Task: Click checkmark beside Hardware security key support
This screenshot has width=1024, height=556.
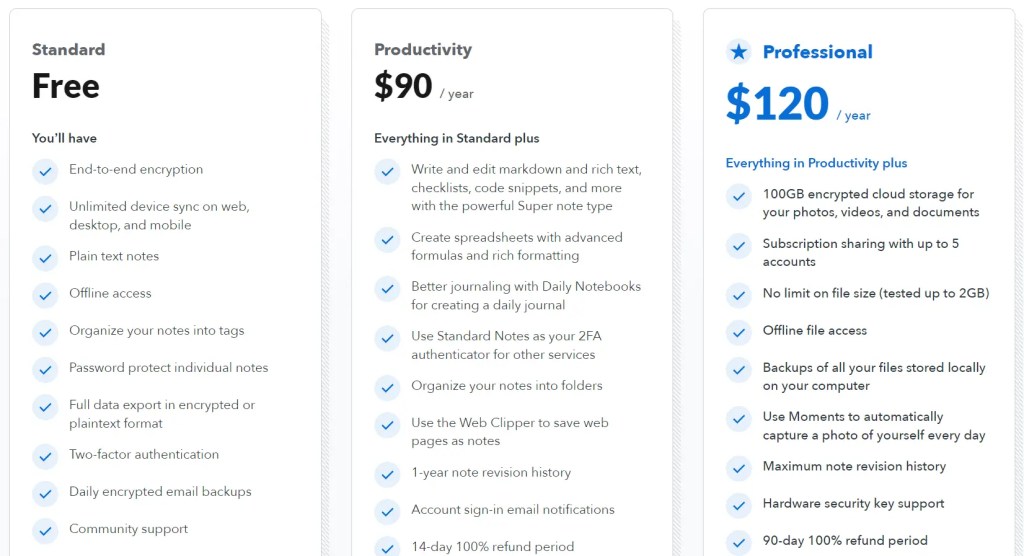Action: [x=739, y=505]
